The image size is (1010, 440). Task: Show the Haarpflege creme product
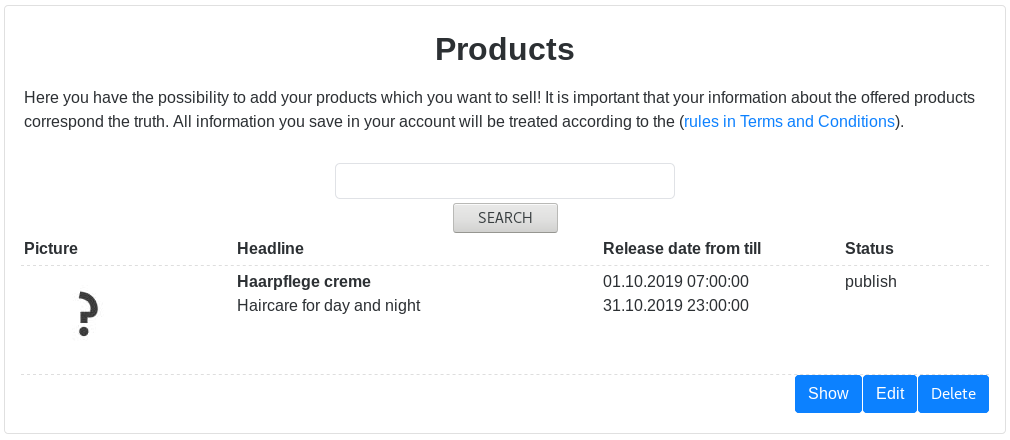(828, 394)
